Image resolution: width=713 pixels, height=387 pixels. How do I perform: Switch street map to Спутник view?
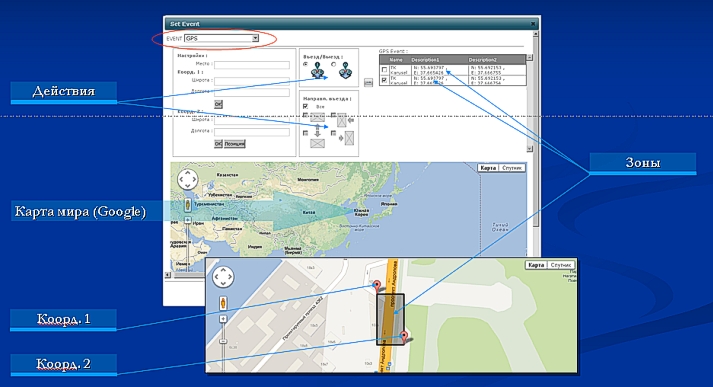(561, 265)
